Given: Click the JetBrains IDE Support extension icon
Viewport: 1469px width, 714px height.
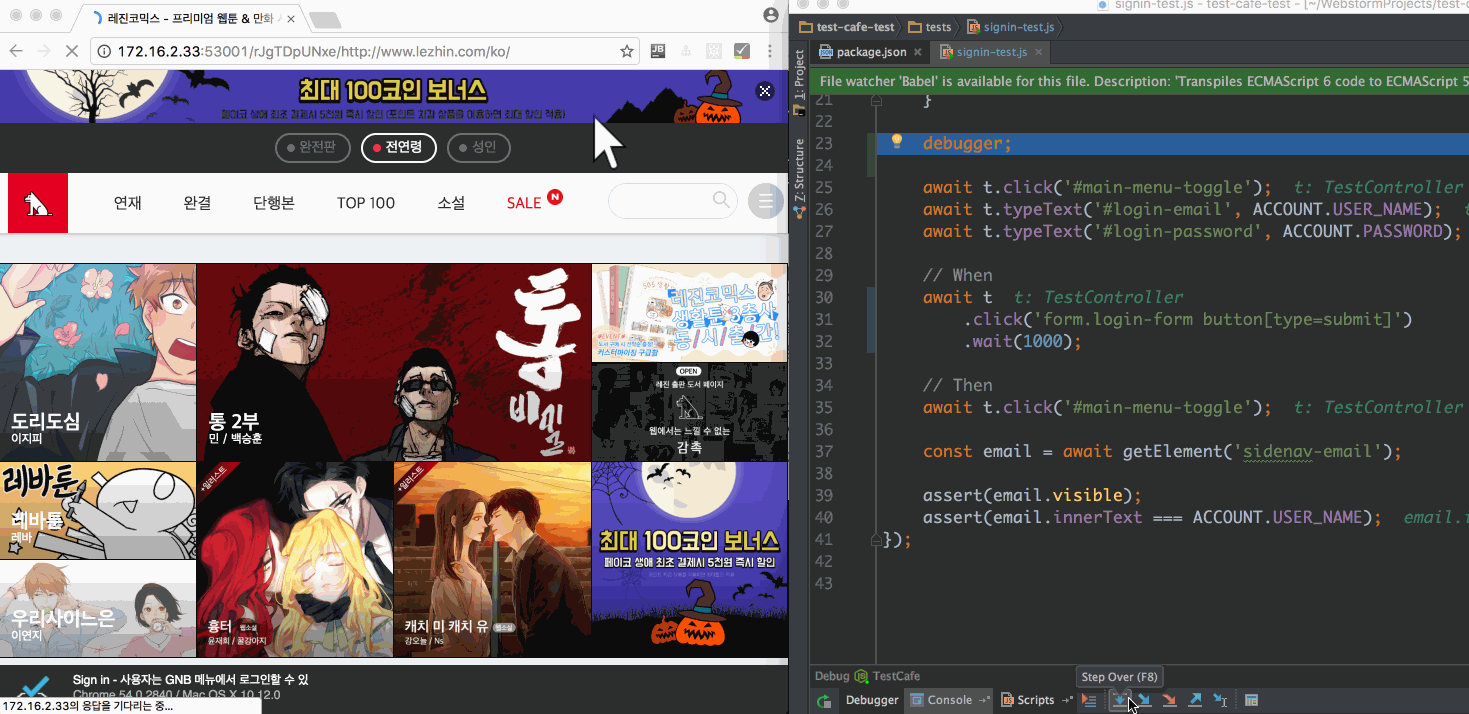Looking at the screenshot, I should coord(658,51).
